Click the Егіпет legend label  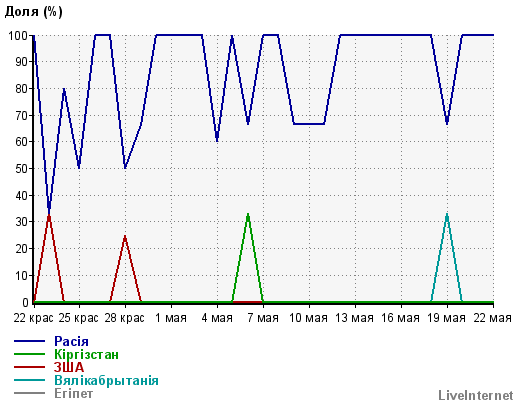(x=74, y=393)
